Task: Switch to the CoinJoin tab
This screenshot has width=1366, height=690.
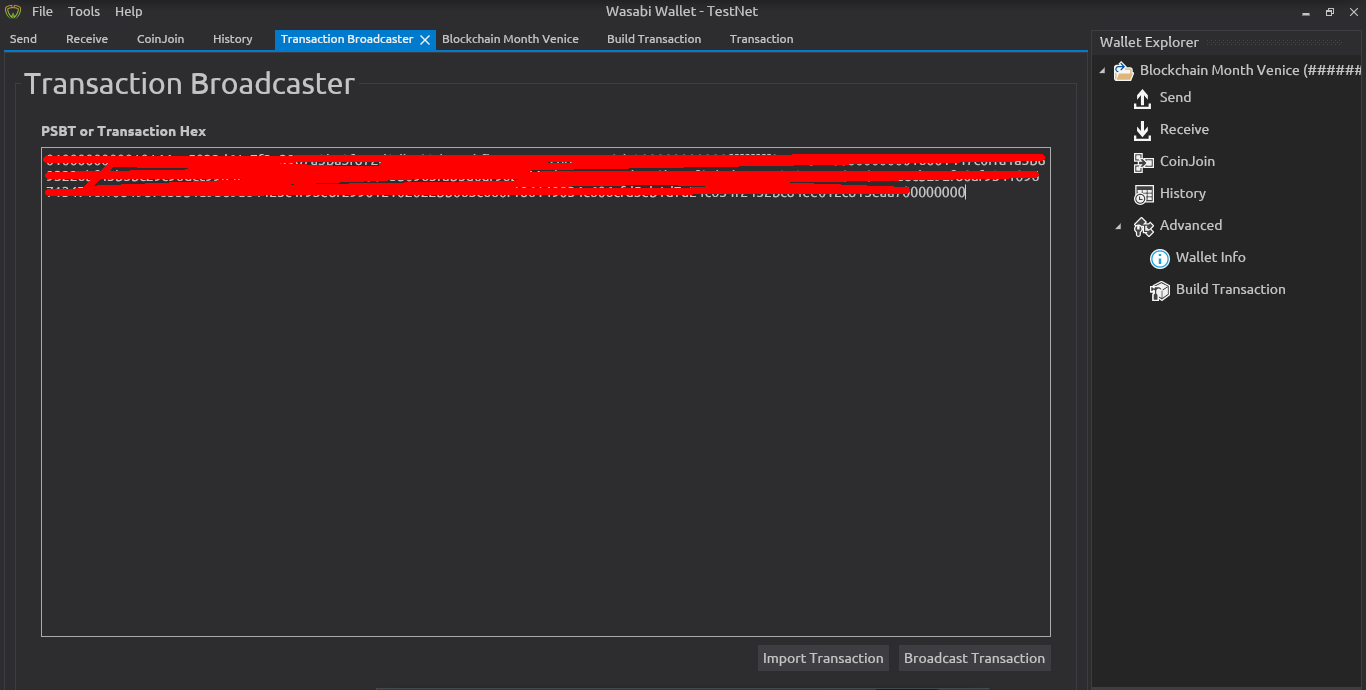Action: pyautogui.click(x=161, y=39)
